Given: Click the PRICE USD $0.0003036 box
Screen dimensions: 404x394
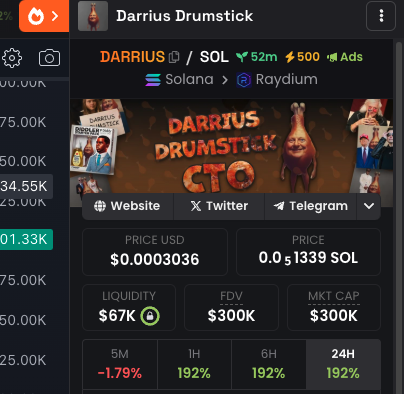Looking at the screenshot, I should coord(155,252).
